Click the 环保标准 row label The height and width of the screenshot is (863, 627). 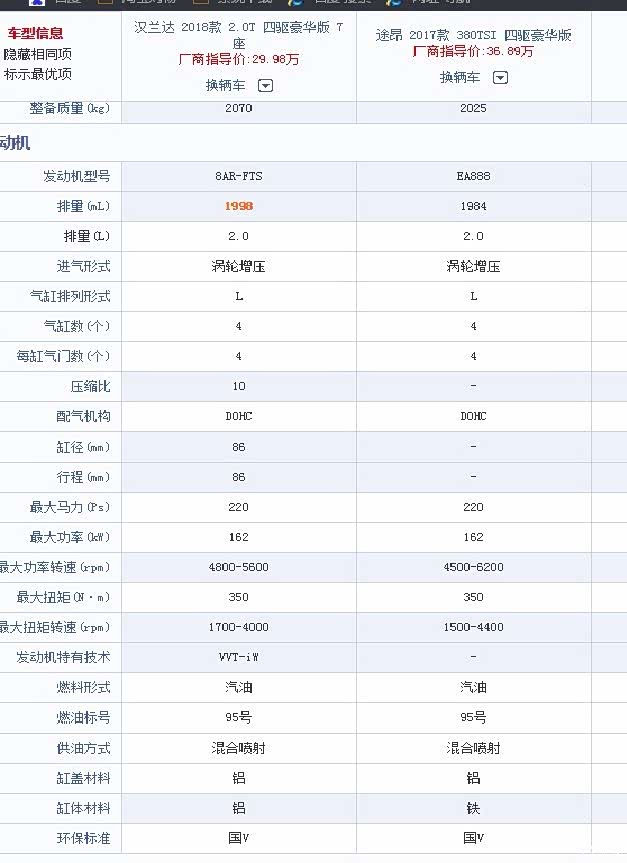coord(83,838)
